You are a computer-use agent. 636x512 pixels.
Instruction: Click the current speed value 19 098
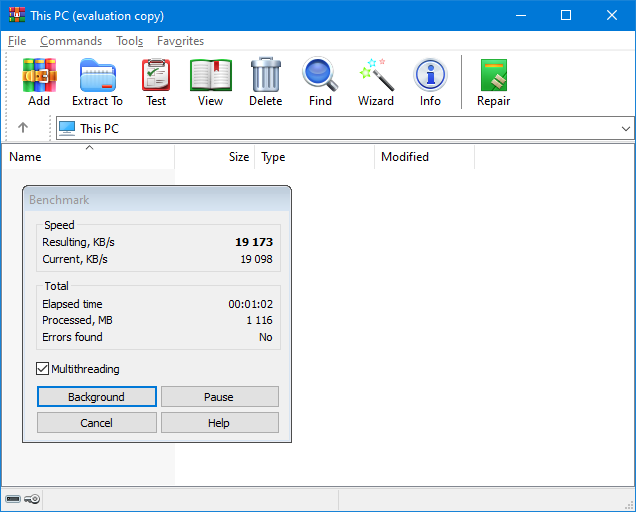point(256,259)
